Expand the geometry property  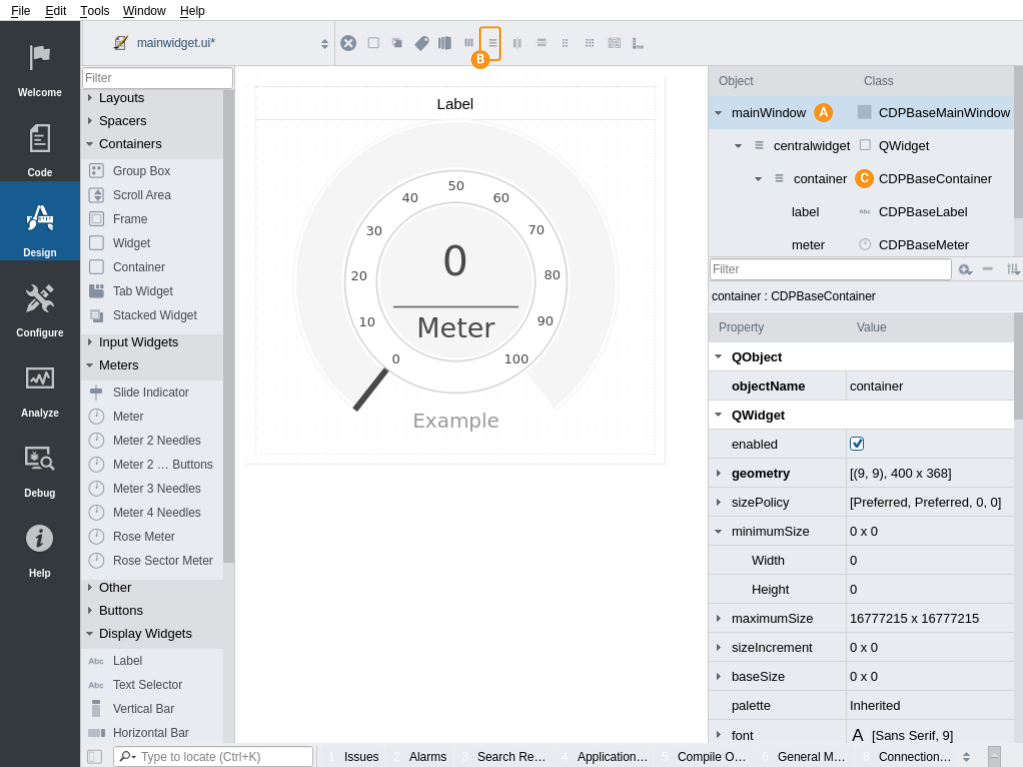point(718,473)
